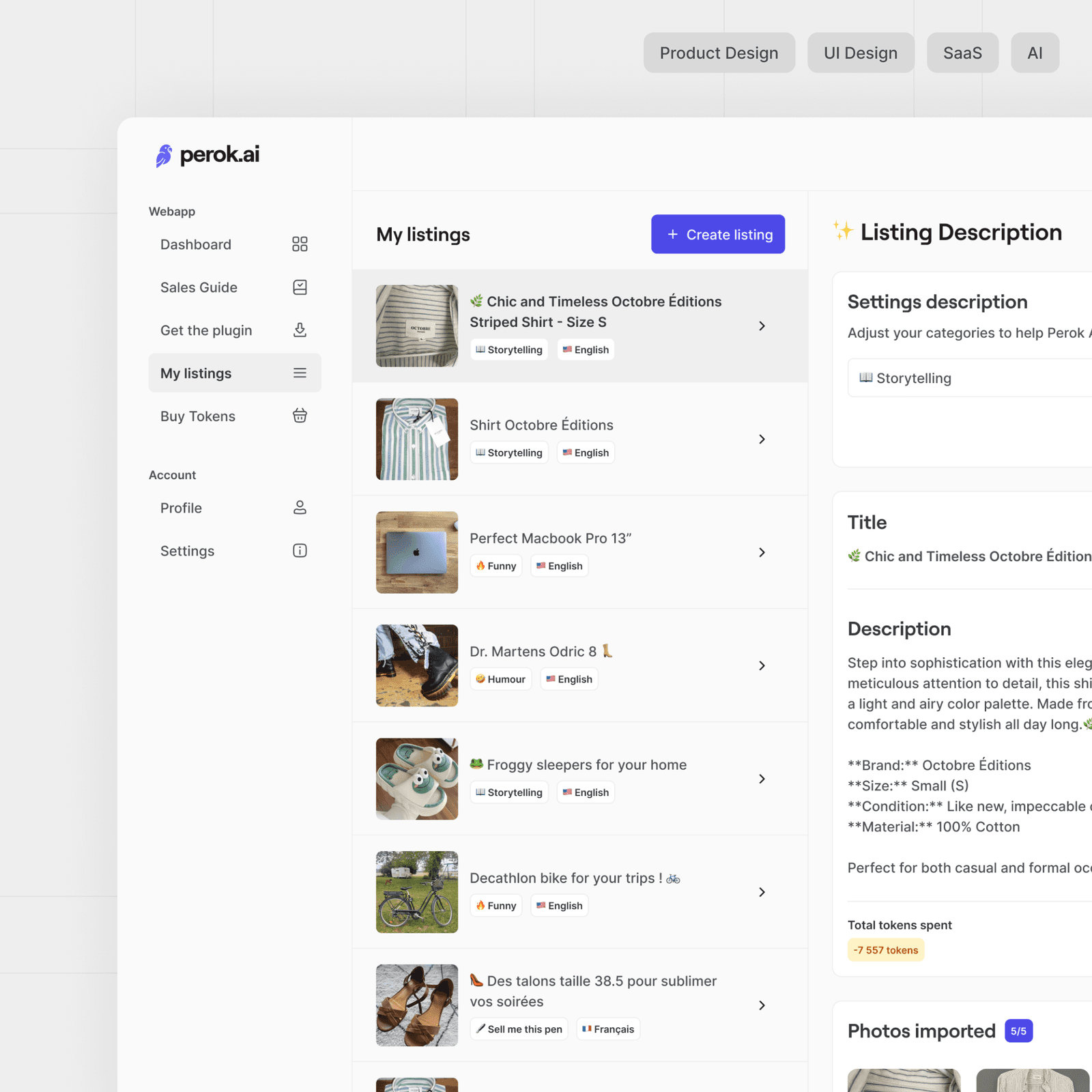Click the Profile person icon
The image size is (1092, 1092).
pos(300,508)
